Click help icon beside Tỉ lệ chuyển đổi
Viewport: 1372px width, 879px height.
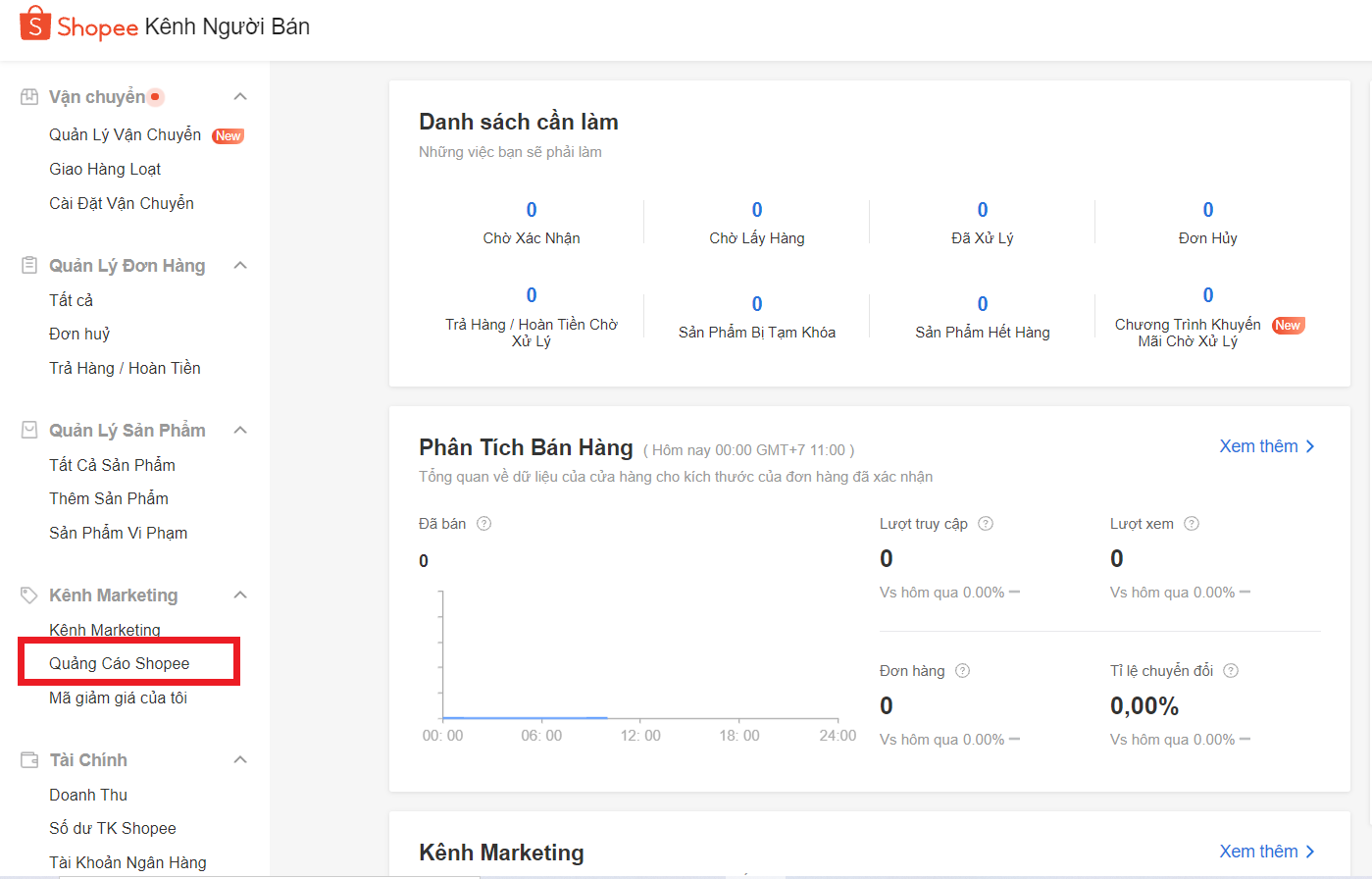[x=1231, y=671]
